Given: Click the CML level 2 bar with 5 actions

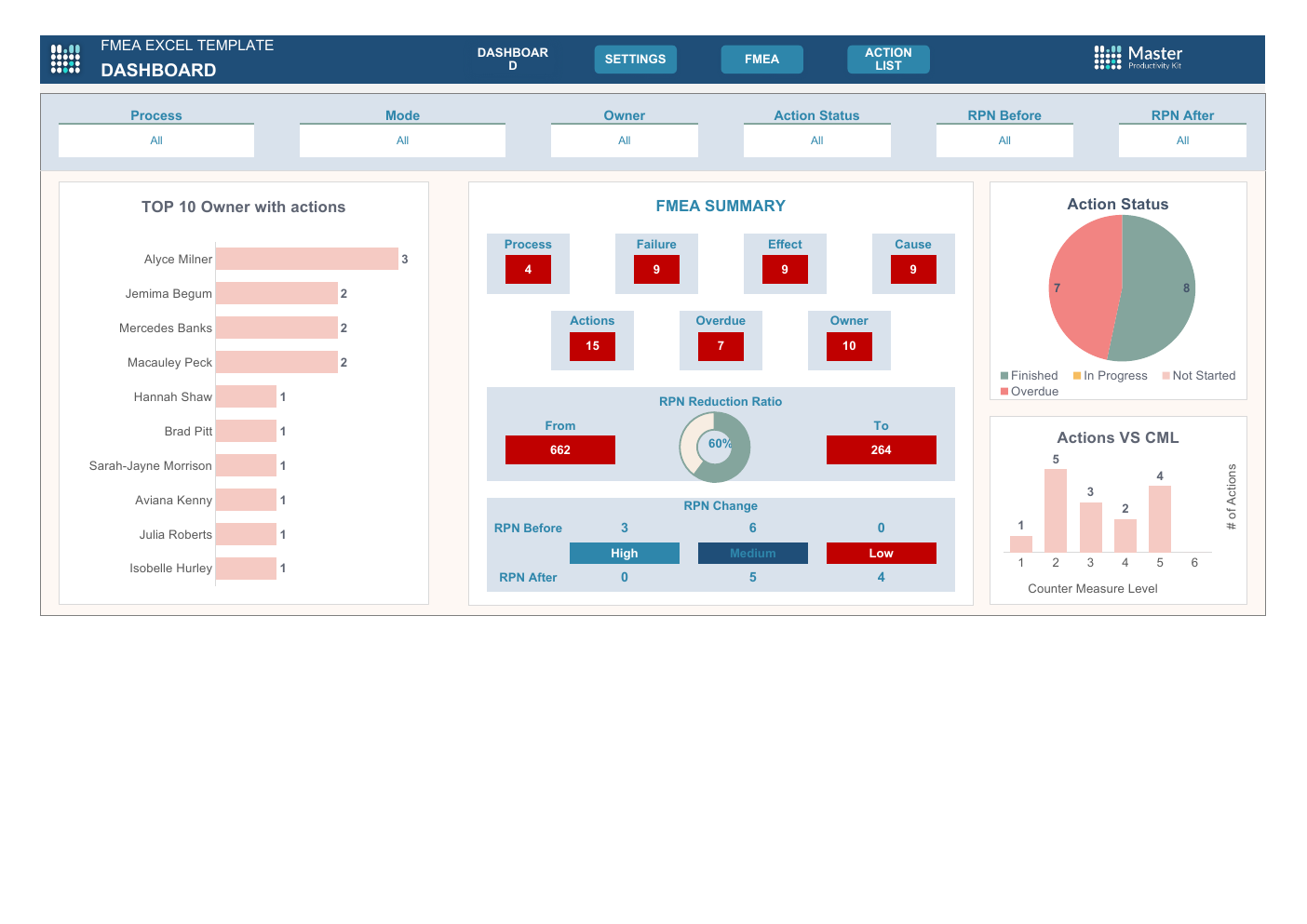Looking at the screenshot, I should 1056,510.
